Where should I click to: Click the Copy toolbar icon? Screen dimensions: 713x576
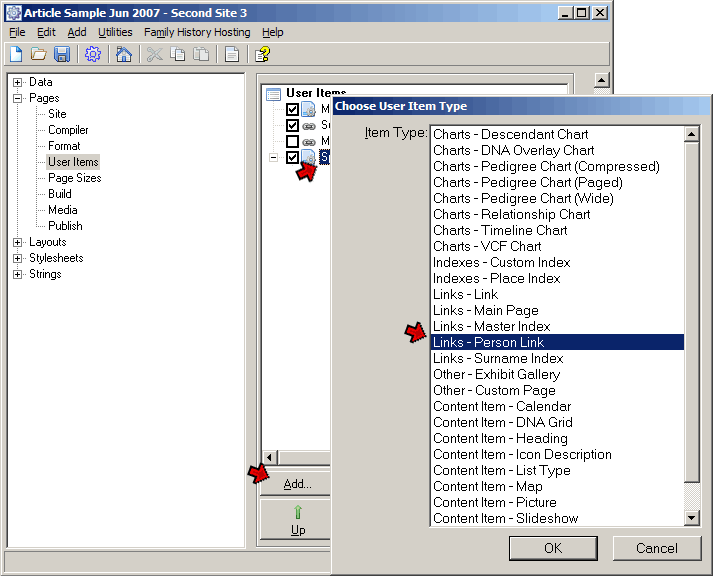click(177, 54)
